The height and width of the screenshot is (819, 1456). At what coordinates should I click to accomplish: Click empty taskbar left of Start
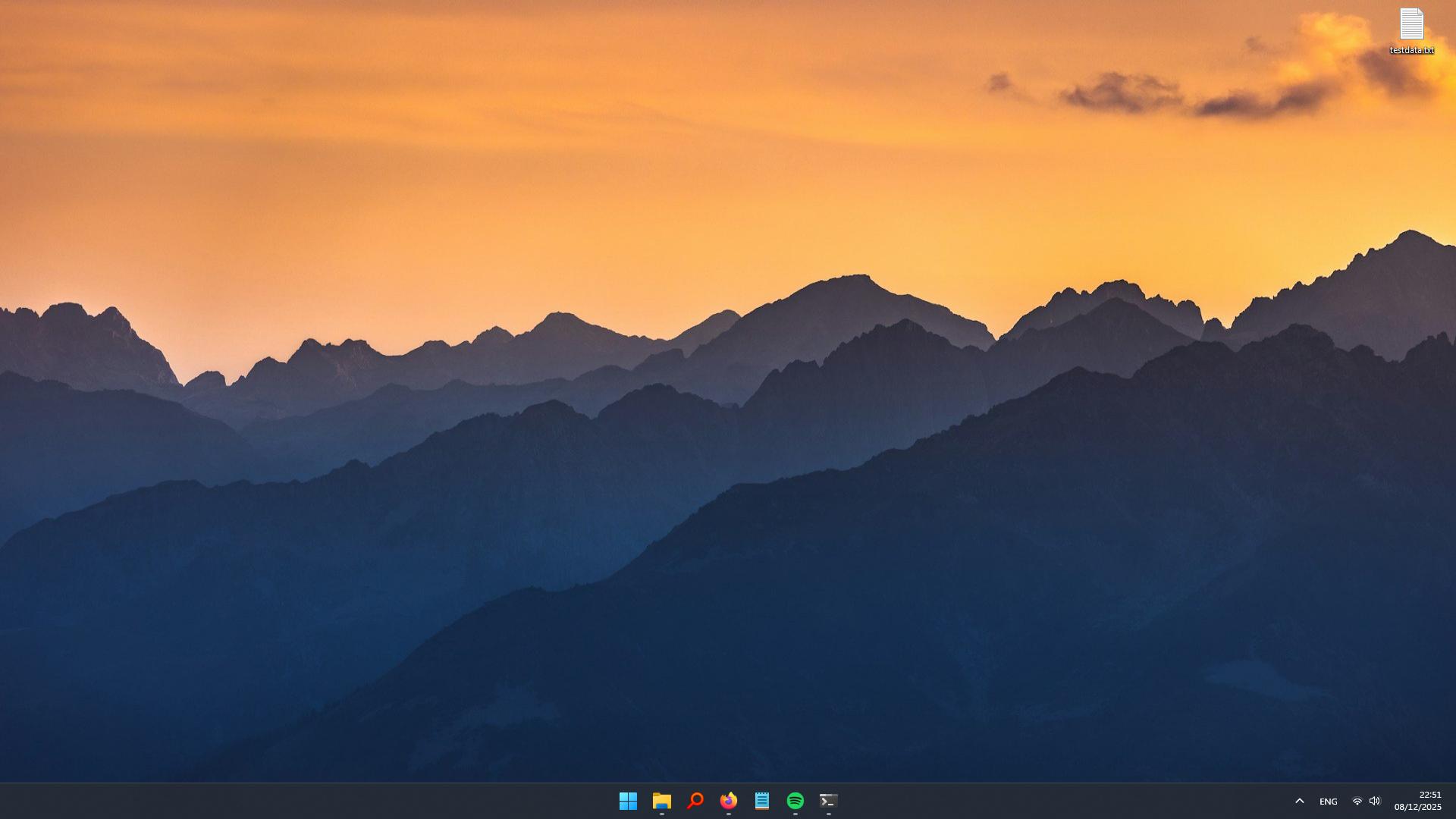tap(303, 801)
